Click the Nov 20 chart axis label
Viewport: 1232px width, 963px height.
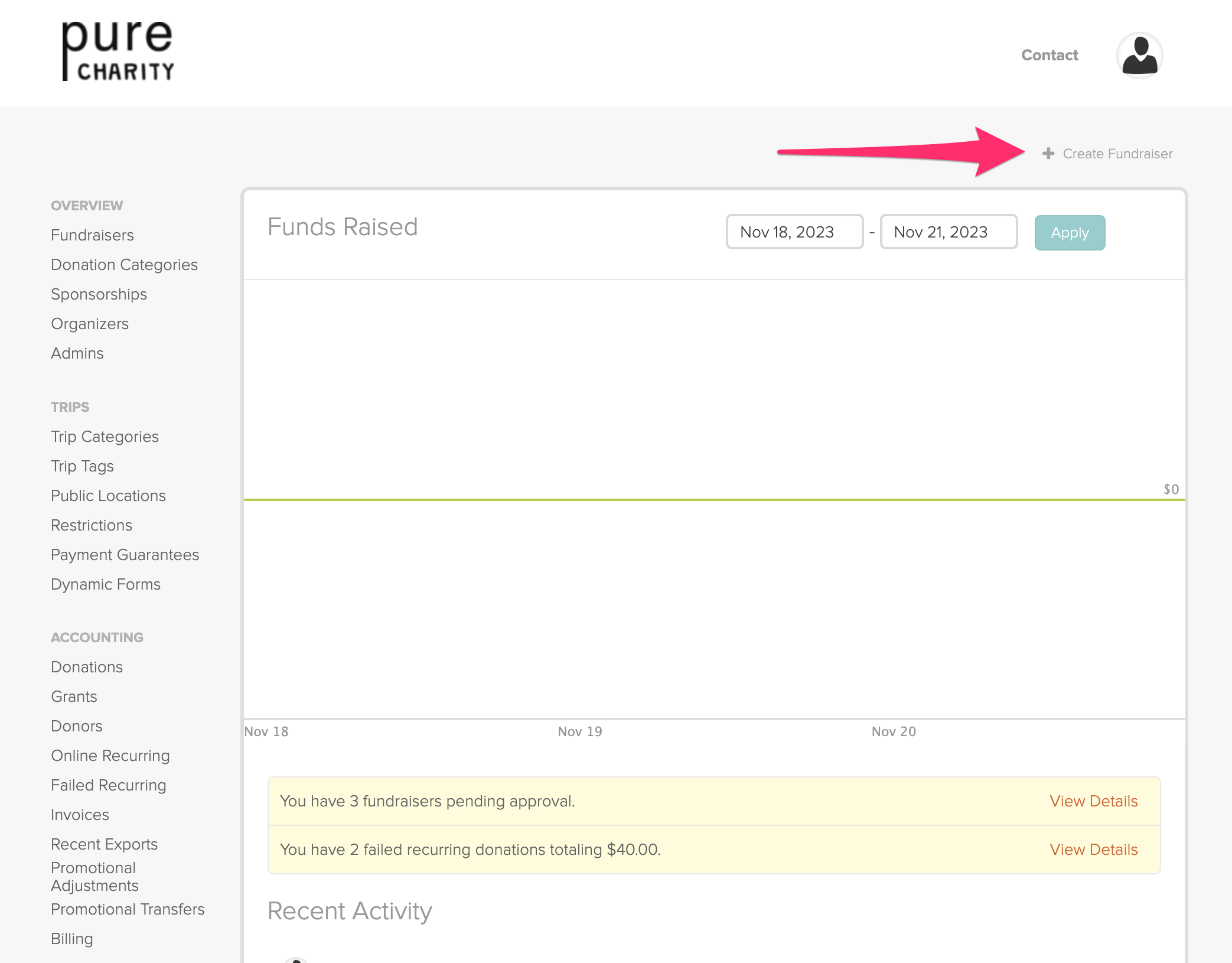click(894, 731)
